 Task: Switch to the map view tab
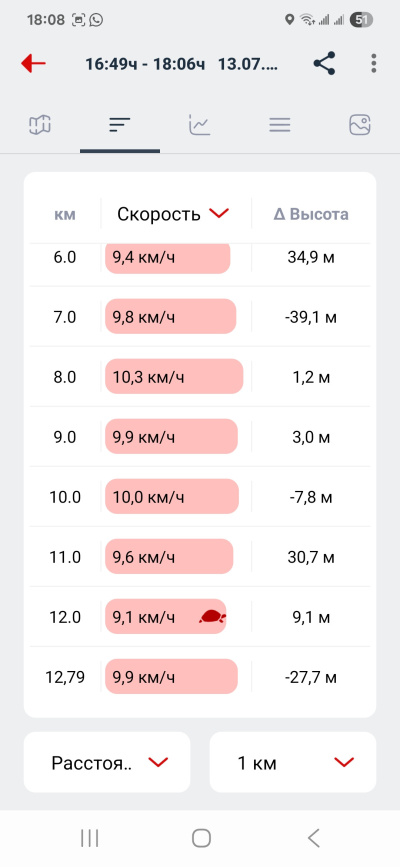[40, 125]
